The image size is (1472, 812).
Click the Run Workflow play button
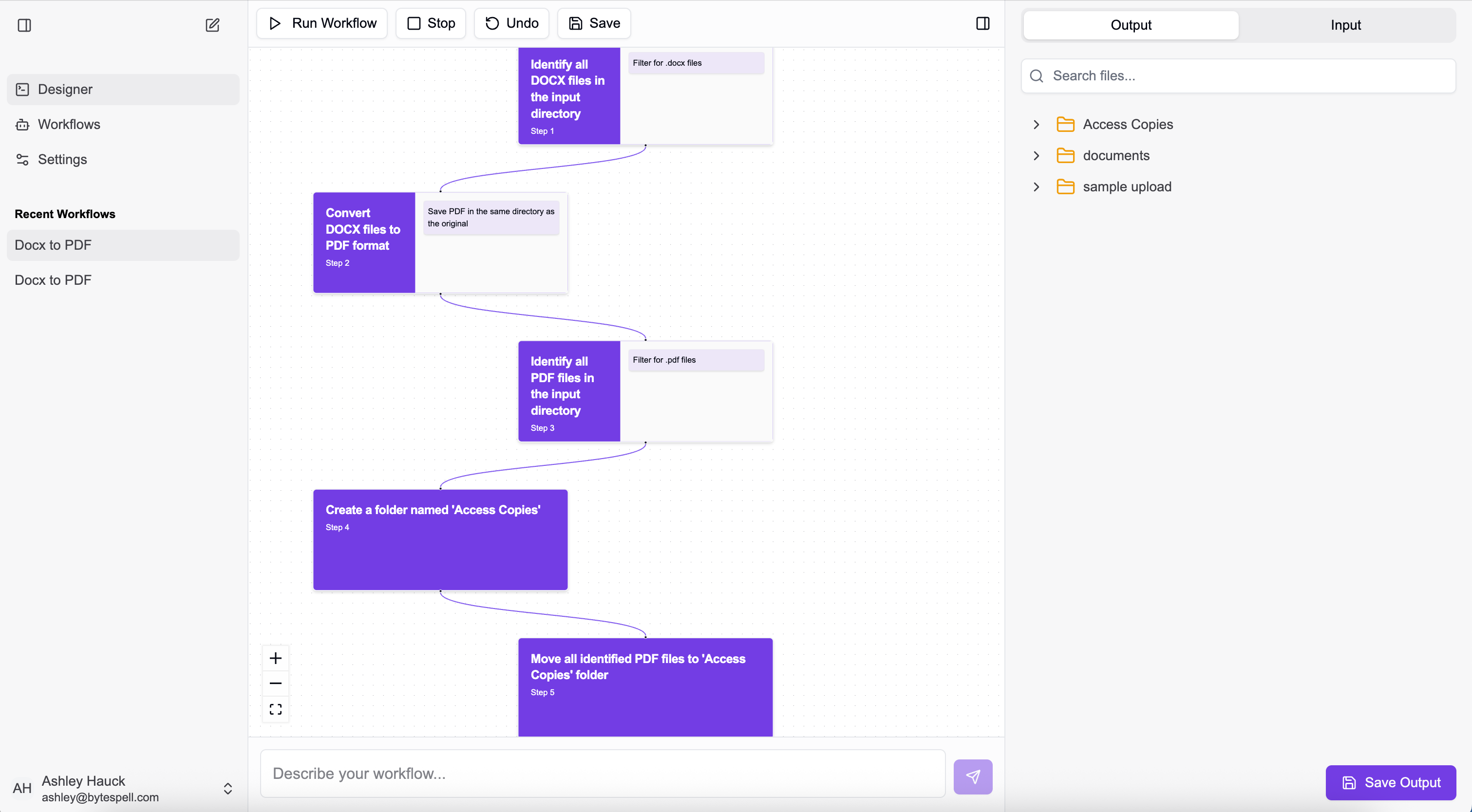(322, 23)
